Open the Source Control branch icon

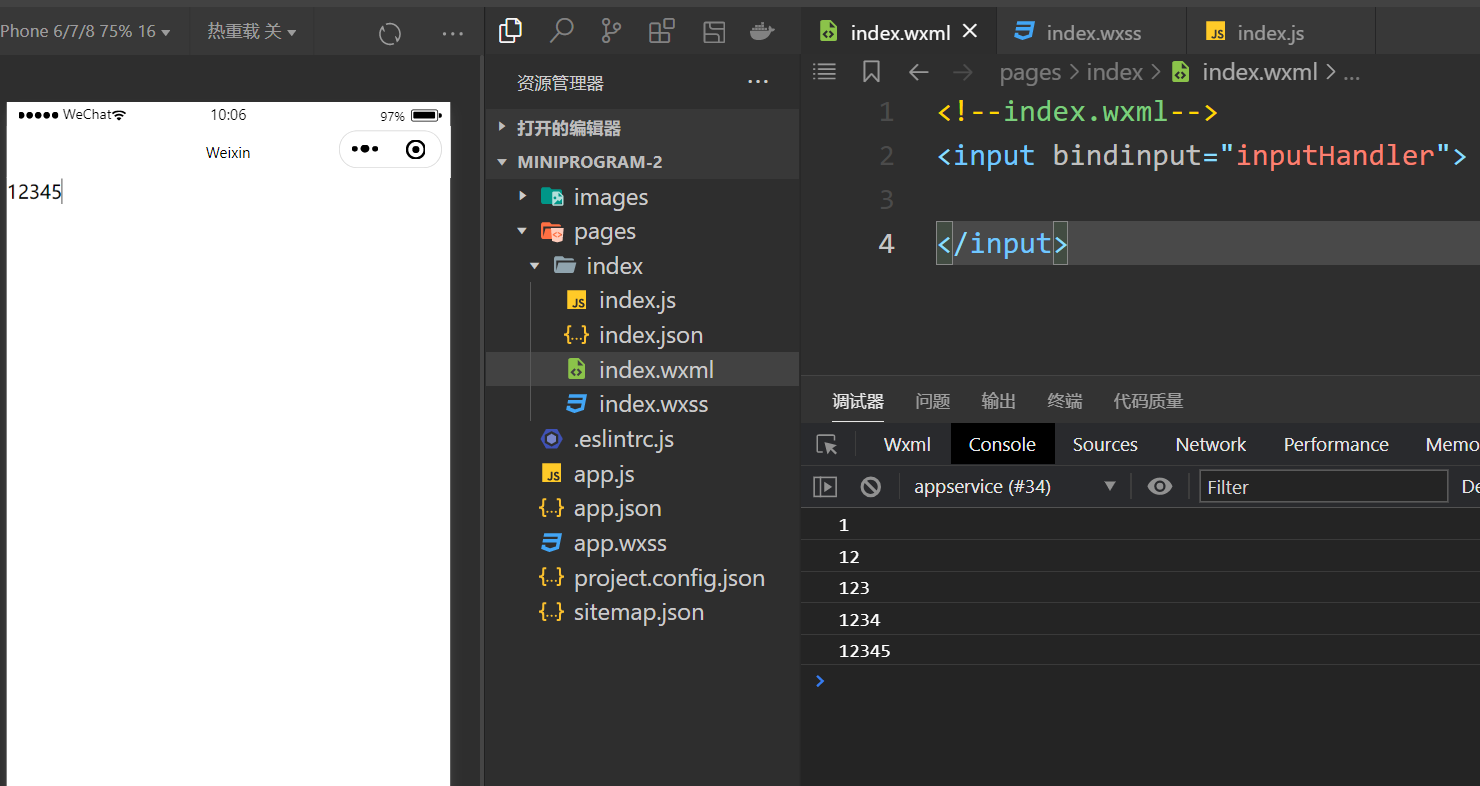611,31
